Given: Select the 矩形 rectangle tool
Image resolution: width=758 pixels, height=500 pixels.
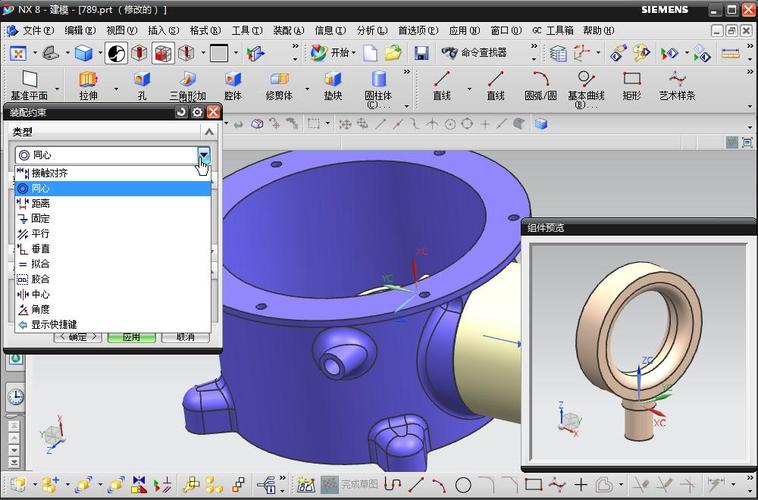Looking at the screenshot, I should [632, 85].
